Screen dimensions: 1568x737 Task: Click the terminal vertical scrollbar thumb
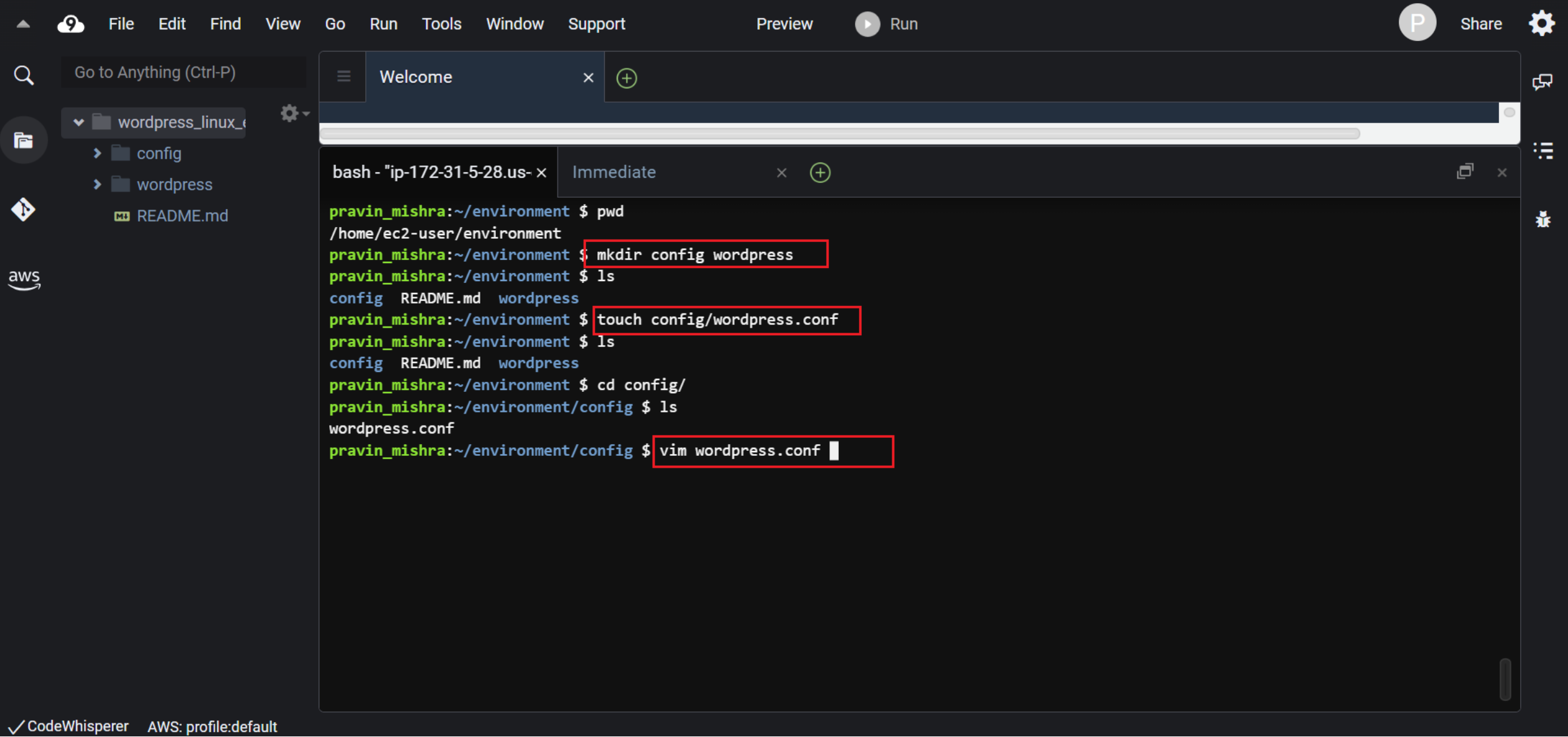[x=1505, y=679]
